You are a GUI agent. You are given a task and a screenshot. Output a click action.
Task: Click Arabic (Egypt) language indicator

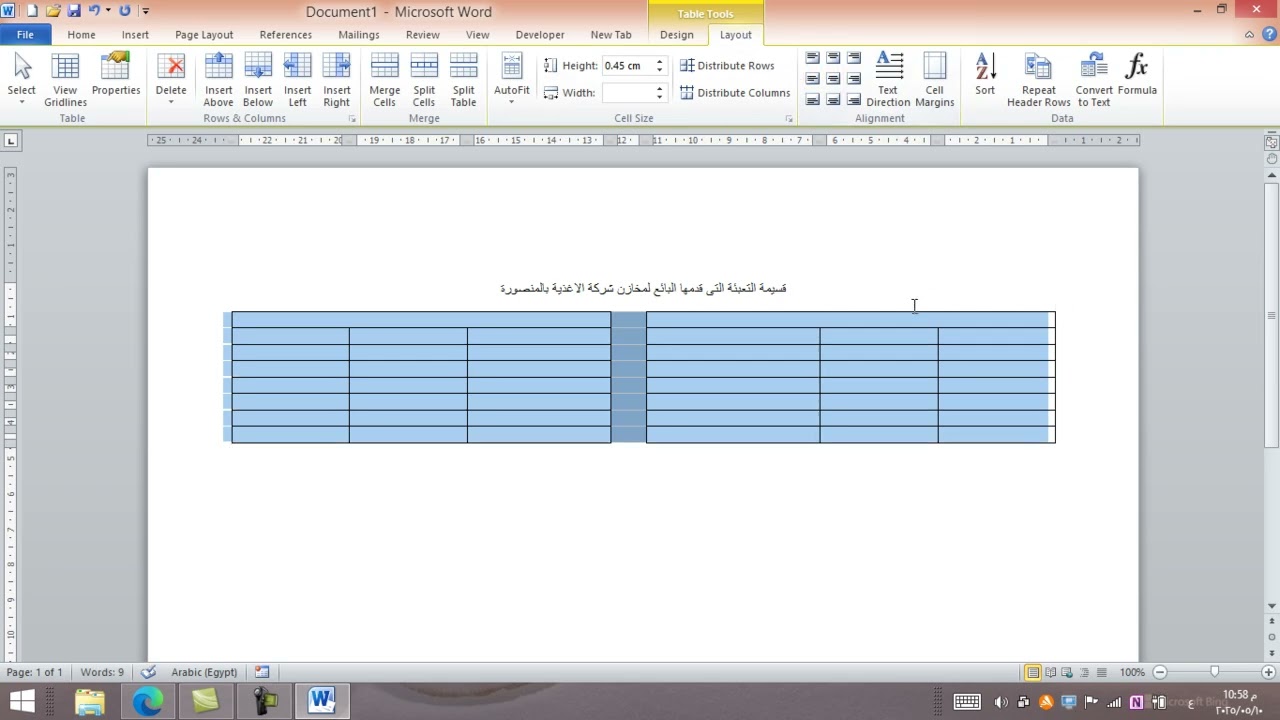[204, 672]
